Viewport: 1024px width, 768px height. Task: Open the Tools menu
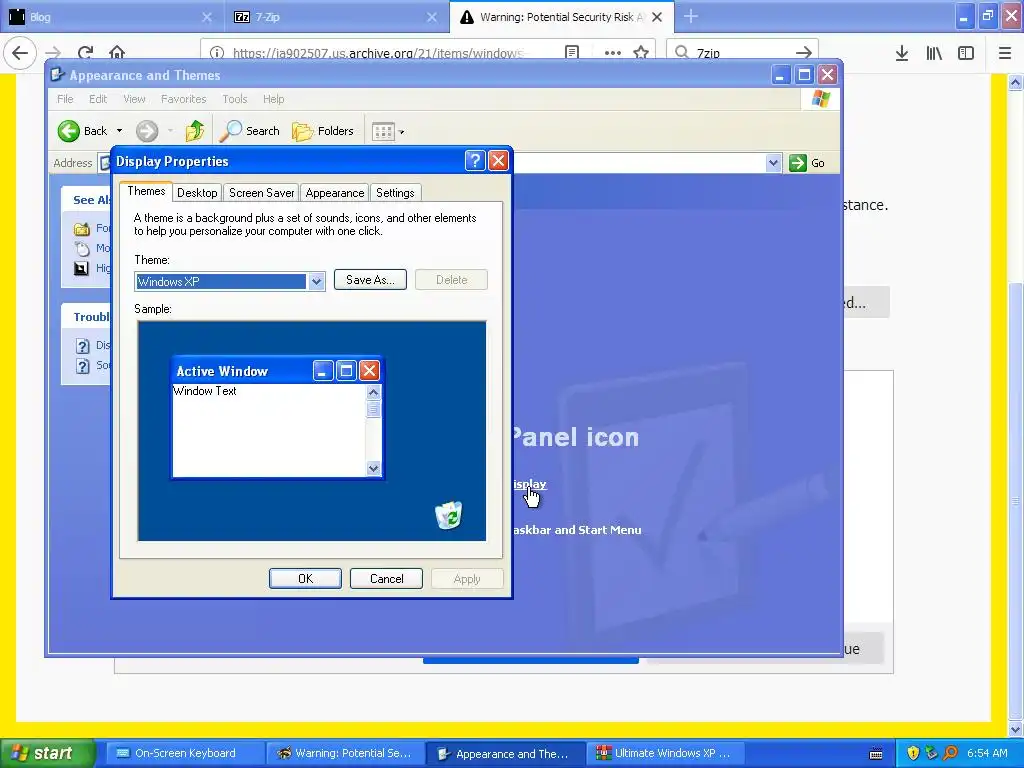[234, 99]
